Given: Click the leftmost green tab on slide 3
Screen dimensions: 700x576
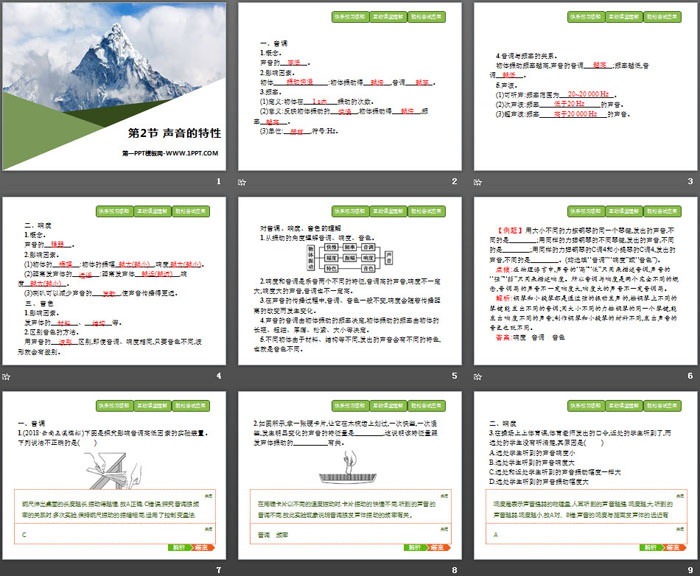Looking at the screenshot, I should click(x=586, y=17).
